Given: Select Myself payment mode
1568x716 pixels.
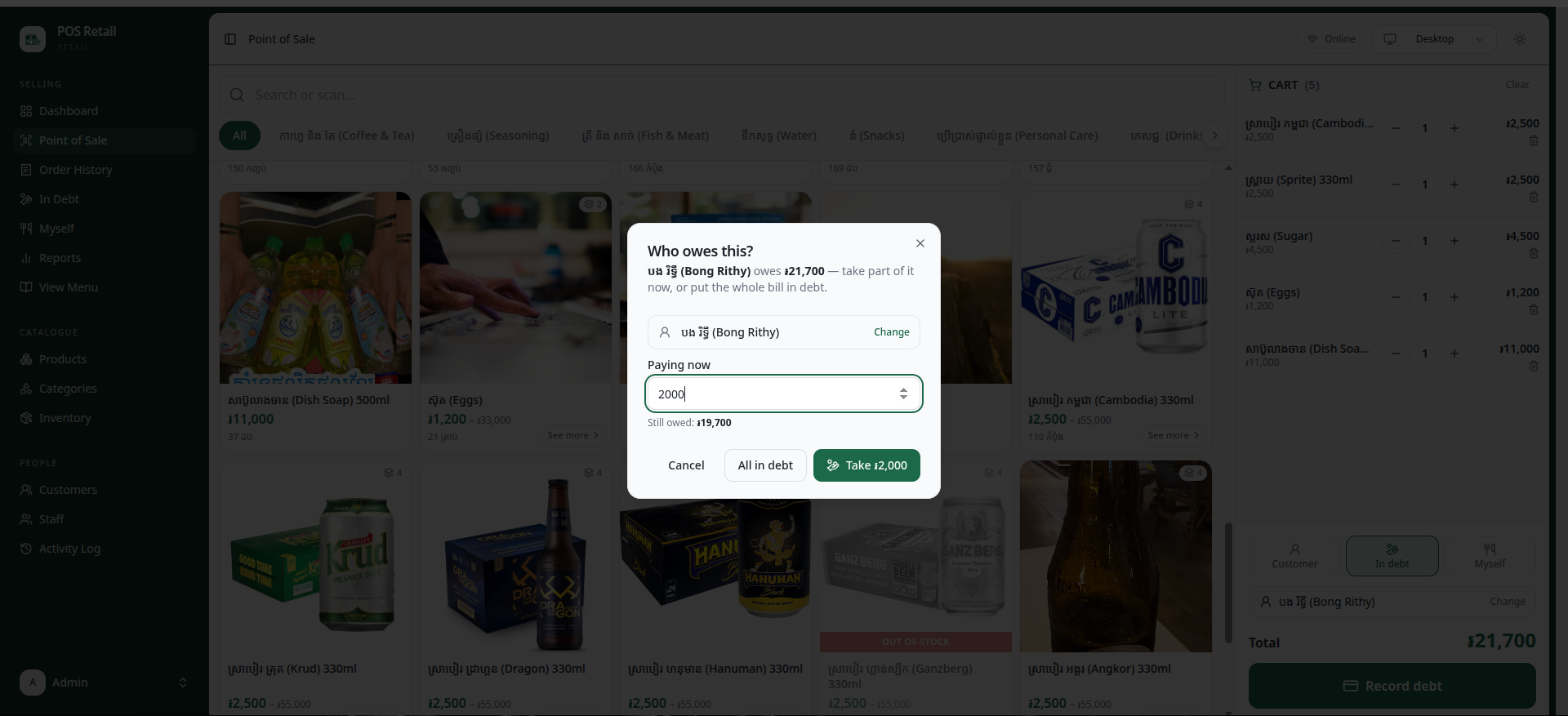Looking at the screenshot, I should (1490, 556).
